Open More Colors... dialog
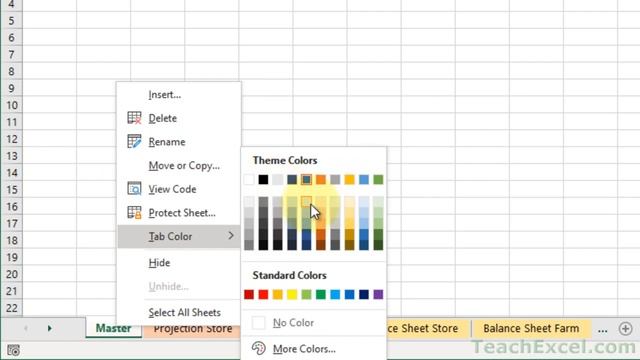The height and width of the screenshot is (360, 640). click(304, 349)
